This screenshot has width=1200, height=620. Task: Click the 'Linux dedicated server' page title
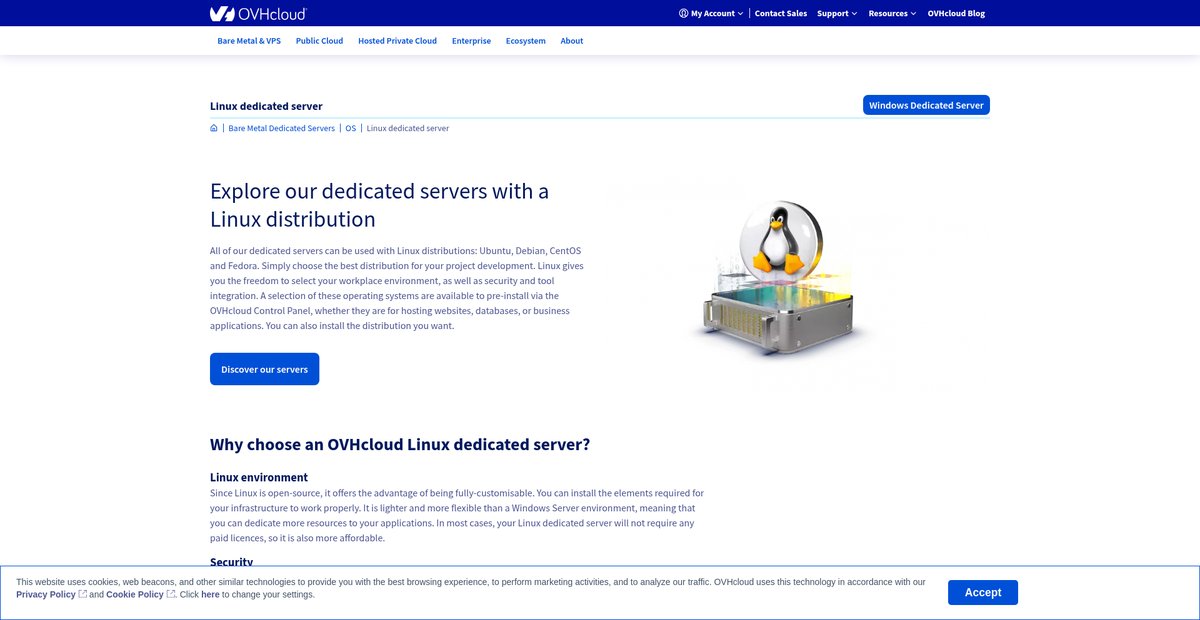(x=266, y=106)
